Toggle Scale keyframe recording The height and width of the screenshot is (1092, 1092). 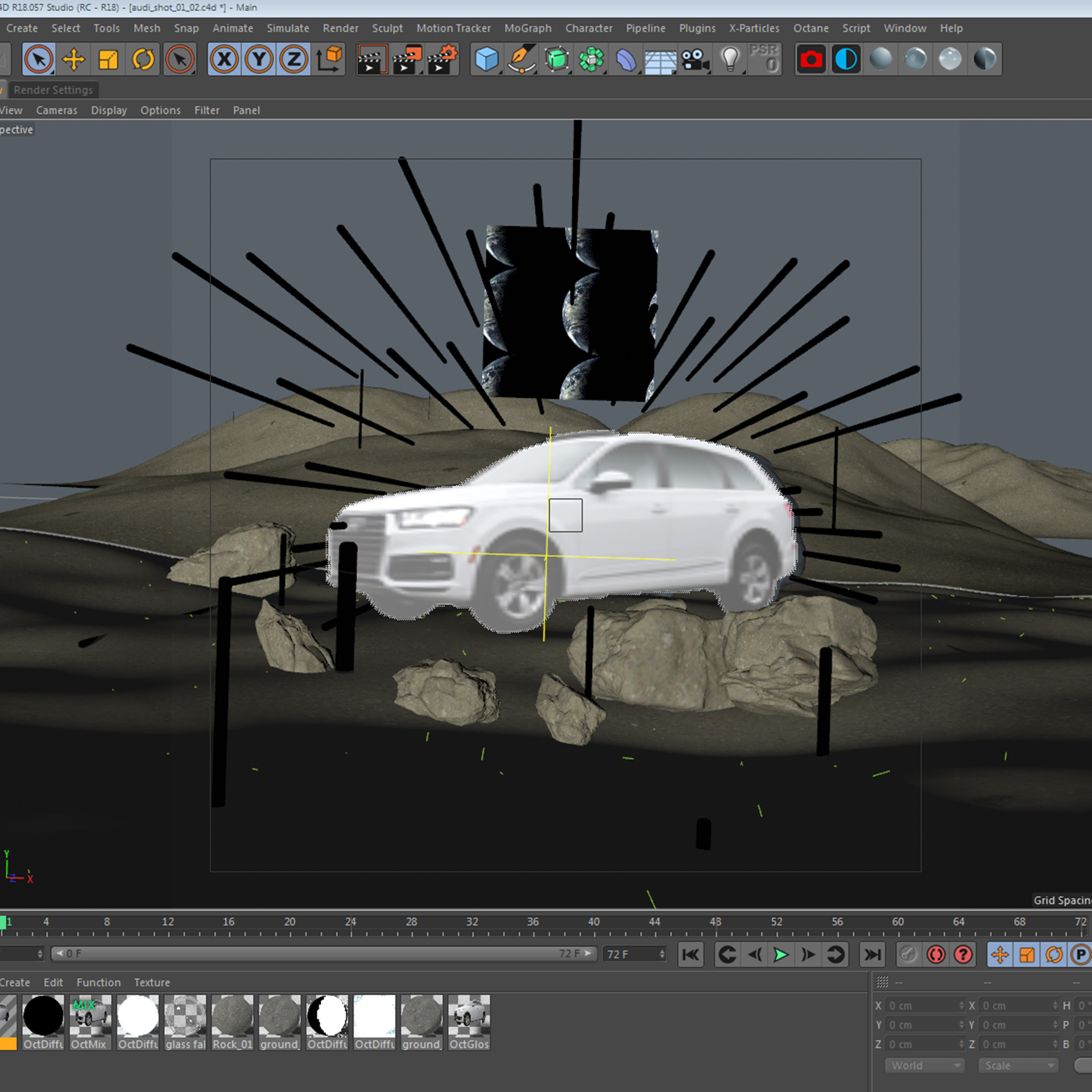(1027, 954)
